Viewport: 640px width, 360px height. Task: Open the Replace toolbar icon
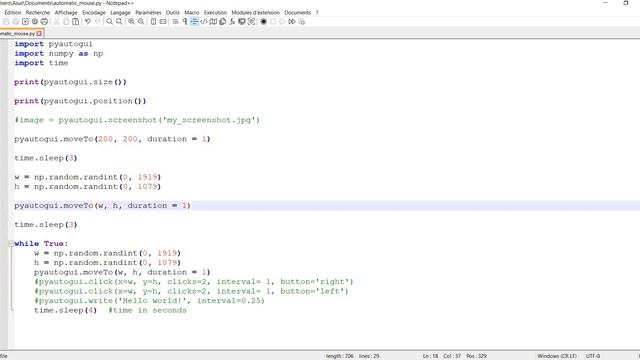[x=119, y=22]
